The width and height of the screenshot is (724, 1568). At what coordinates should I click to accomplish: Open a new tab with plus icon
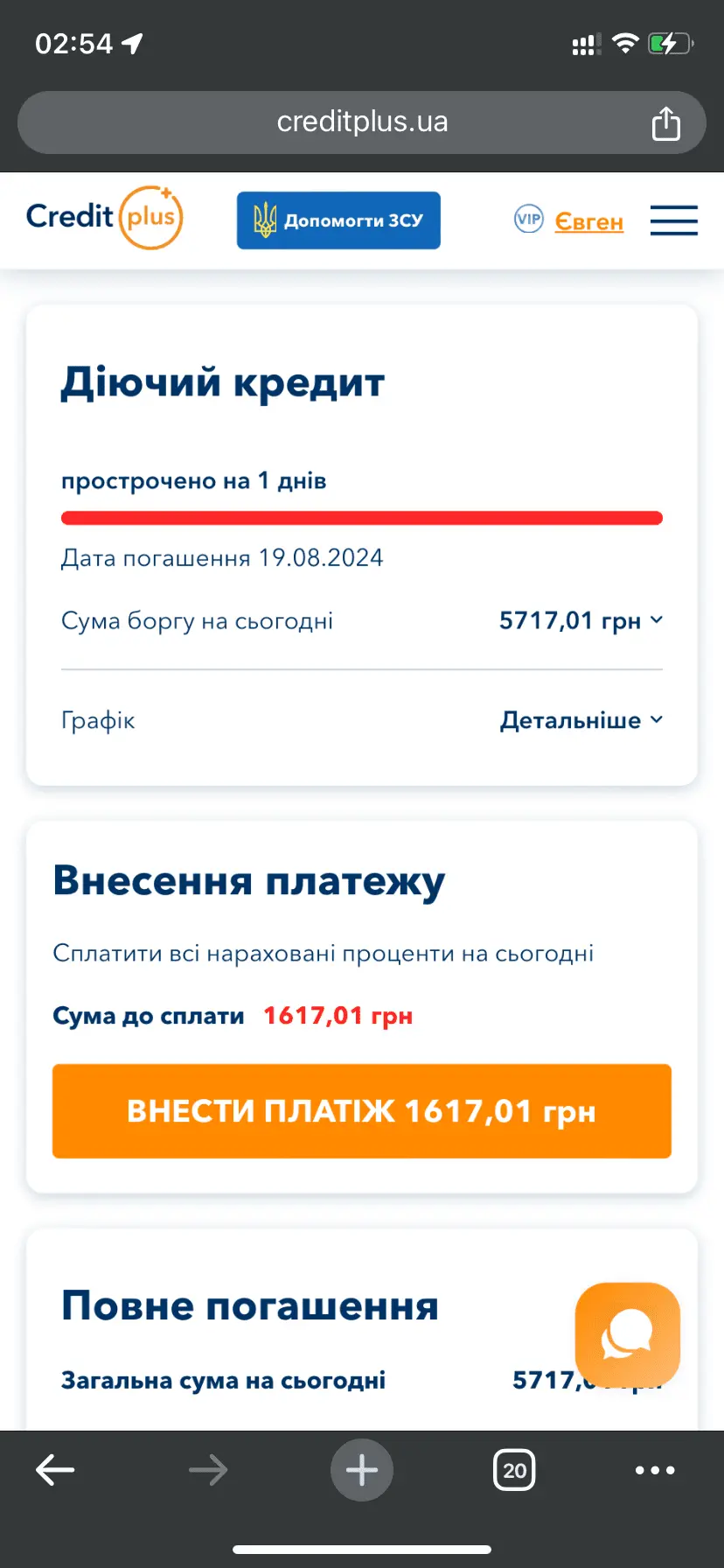362,1470
